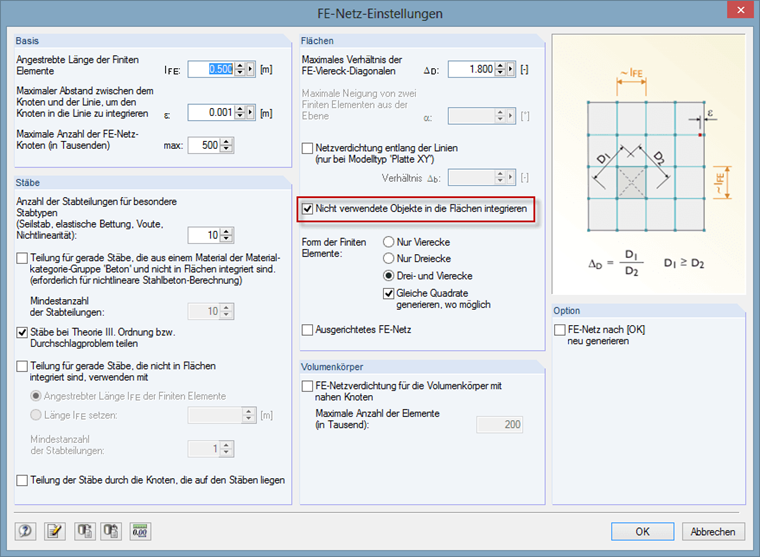Click the 'Form der Finiten Elemente:' label

coord(334,248)
